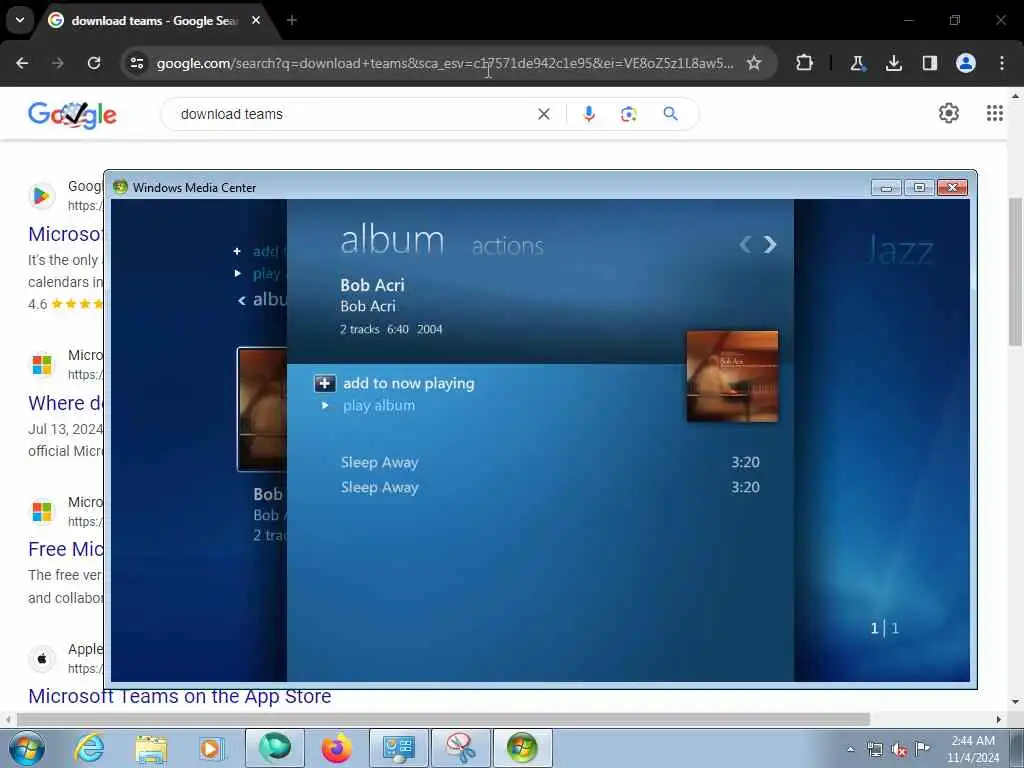The width and height of the screenshot is (1024, 768).
Task: Select the 'album' heading tab
Action: tap(392, 240)
